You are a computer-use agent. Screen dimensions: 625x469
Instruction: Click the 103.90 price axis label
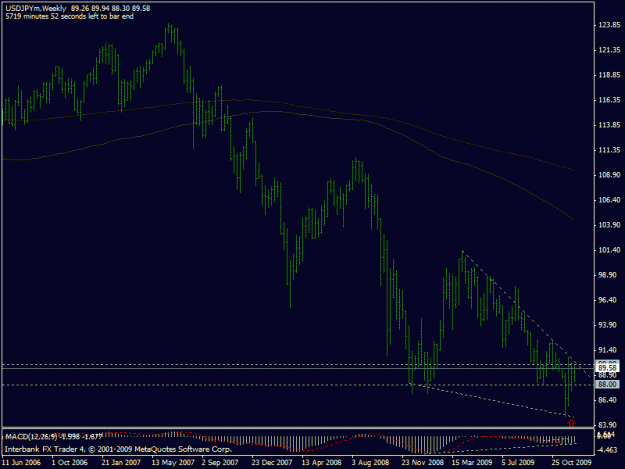click(x=609, y=225)
